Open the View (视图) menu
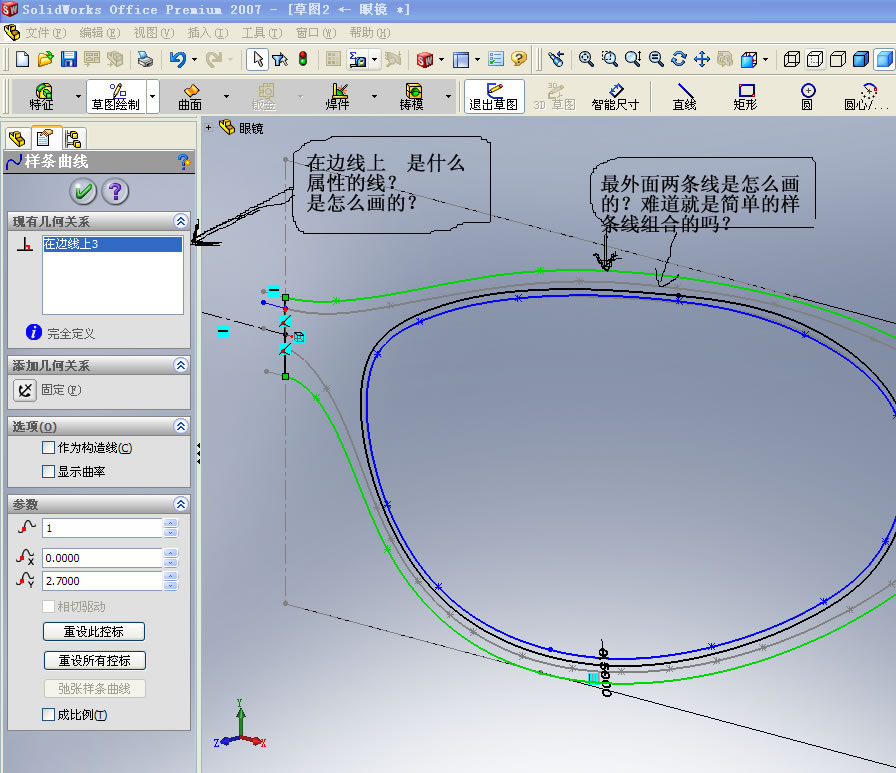 [154, 33]
